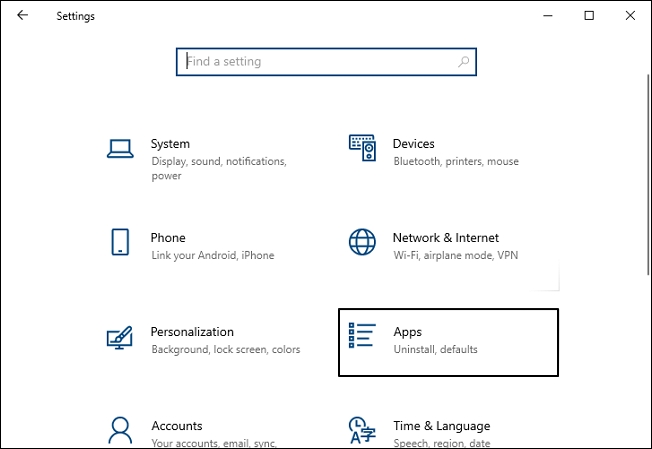Click the Personalization paintbrush icon

coord(120,337)
